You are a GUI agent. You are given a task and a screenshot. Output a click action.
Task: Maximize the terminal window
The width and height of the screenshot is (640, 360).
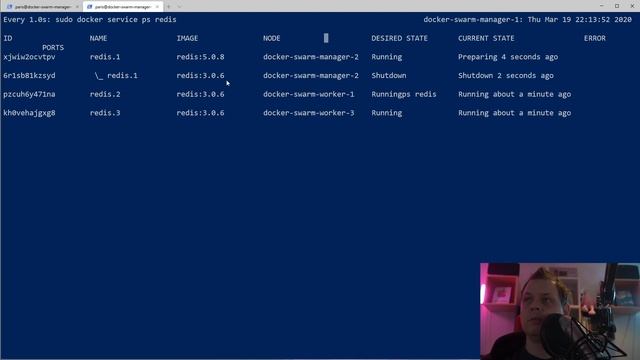coord(617,6)
